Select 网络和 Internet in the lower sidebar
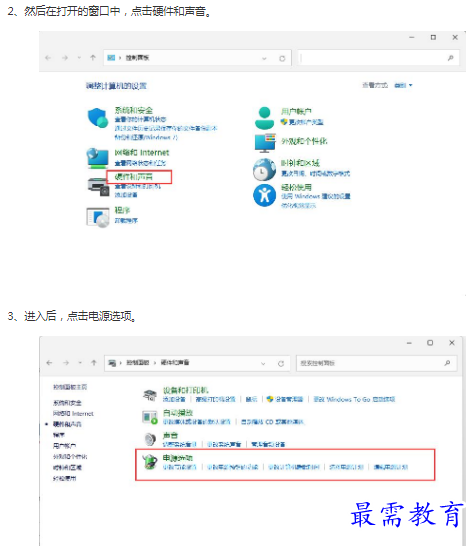The height and width of the screenshot is (546, 472). pos(73,414)
